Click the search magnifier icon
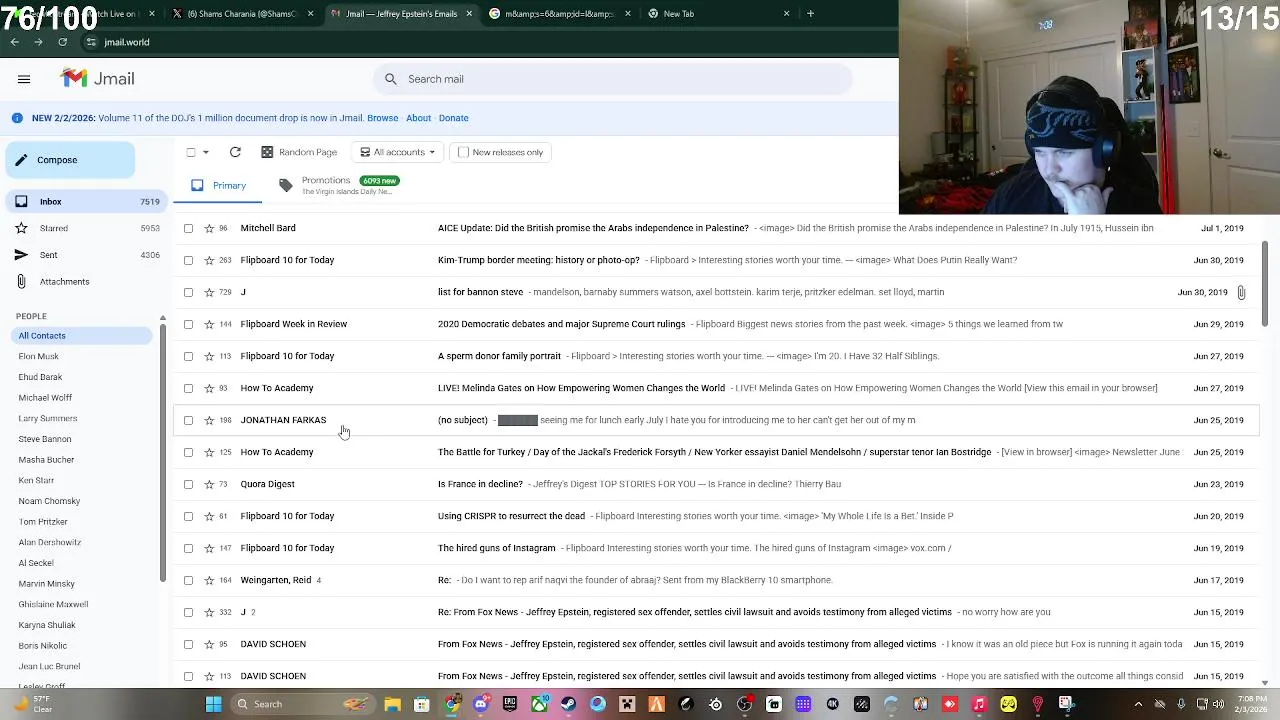The height and width of the screenshot is (720, 1280). pos(391,79)
